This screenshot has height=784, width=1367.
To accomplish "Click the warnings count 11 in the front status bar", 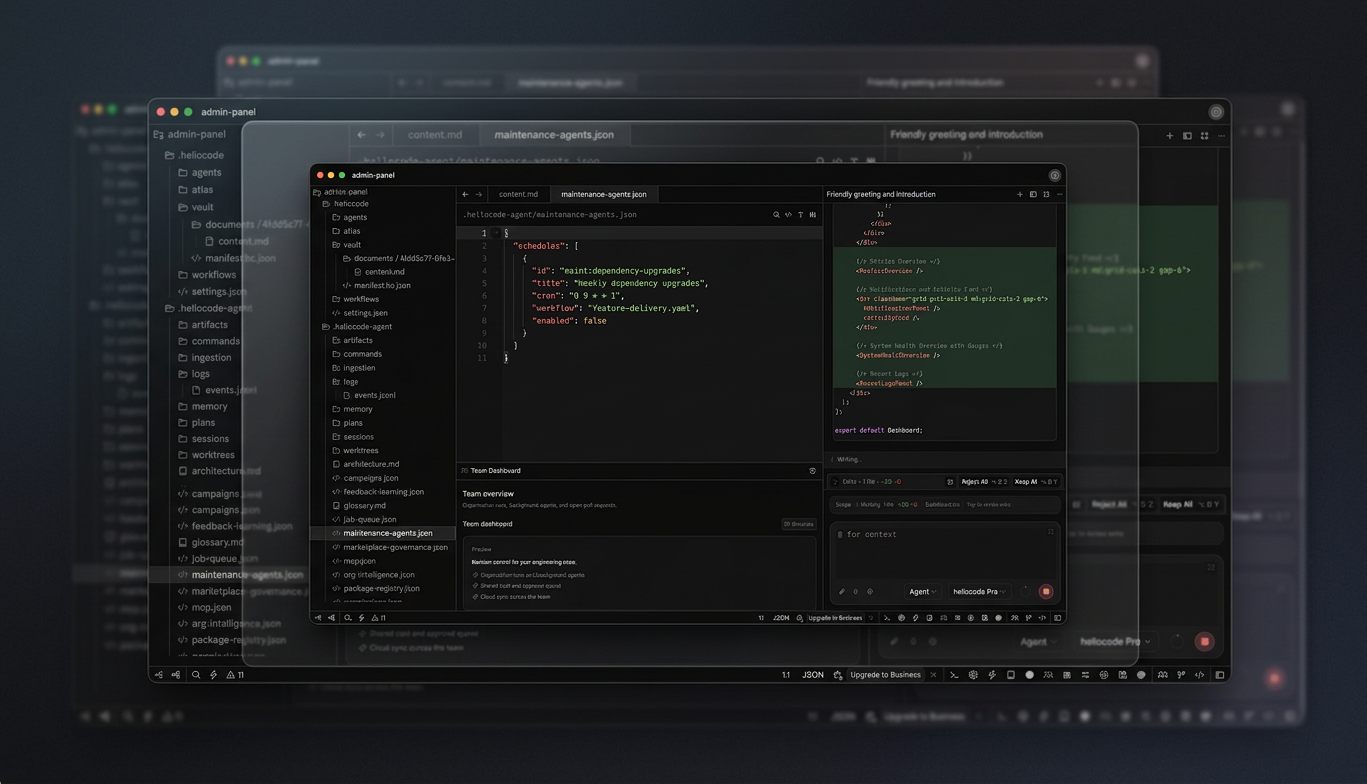I will coord(378,618).
